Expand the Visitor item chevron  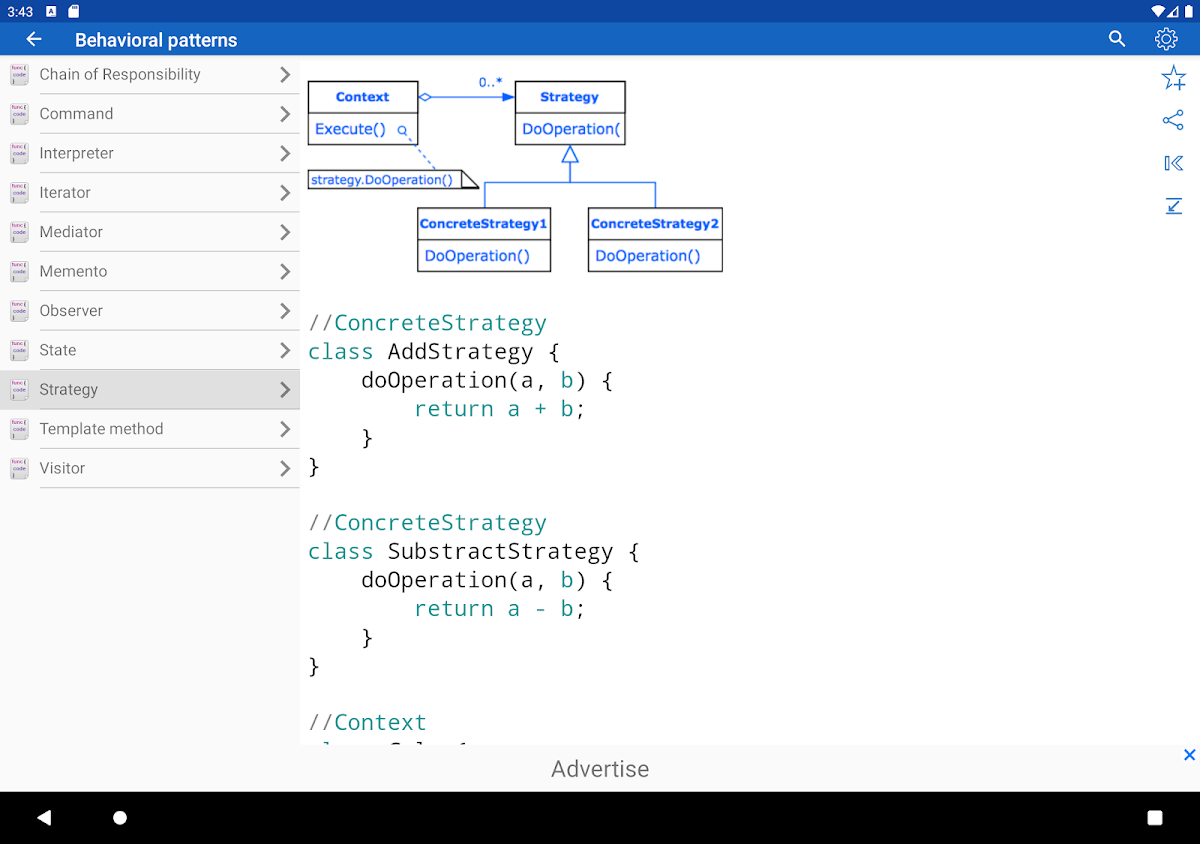pyautogui.click(x=285, y=468)
